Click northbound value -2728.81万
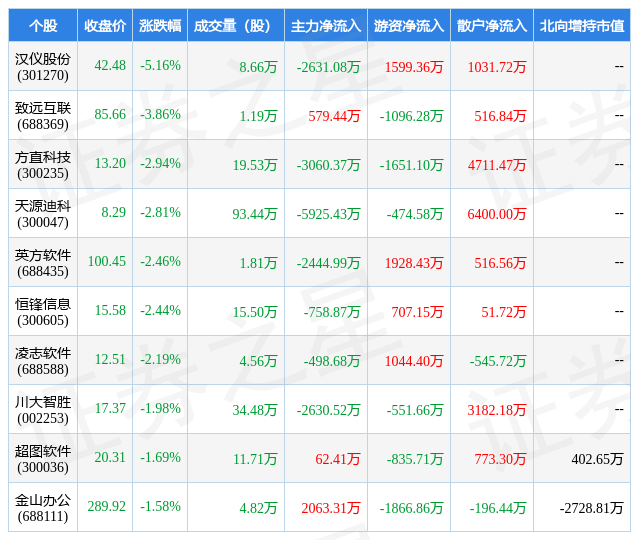The height and width of the screenshot is (540, 631). [592, 508]
